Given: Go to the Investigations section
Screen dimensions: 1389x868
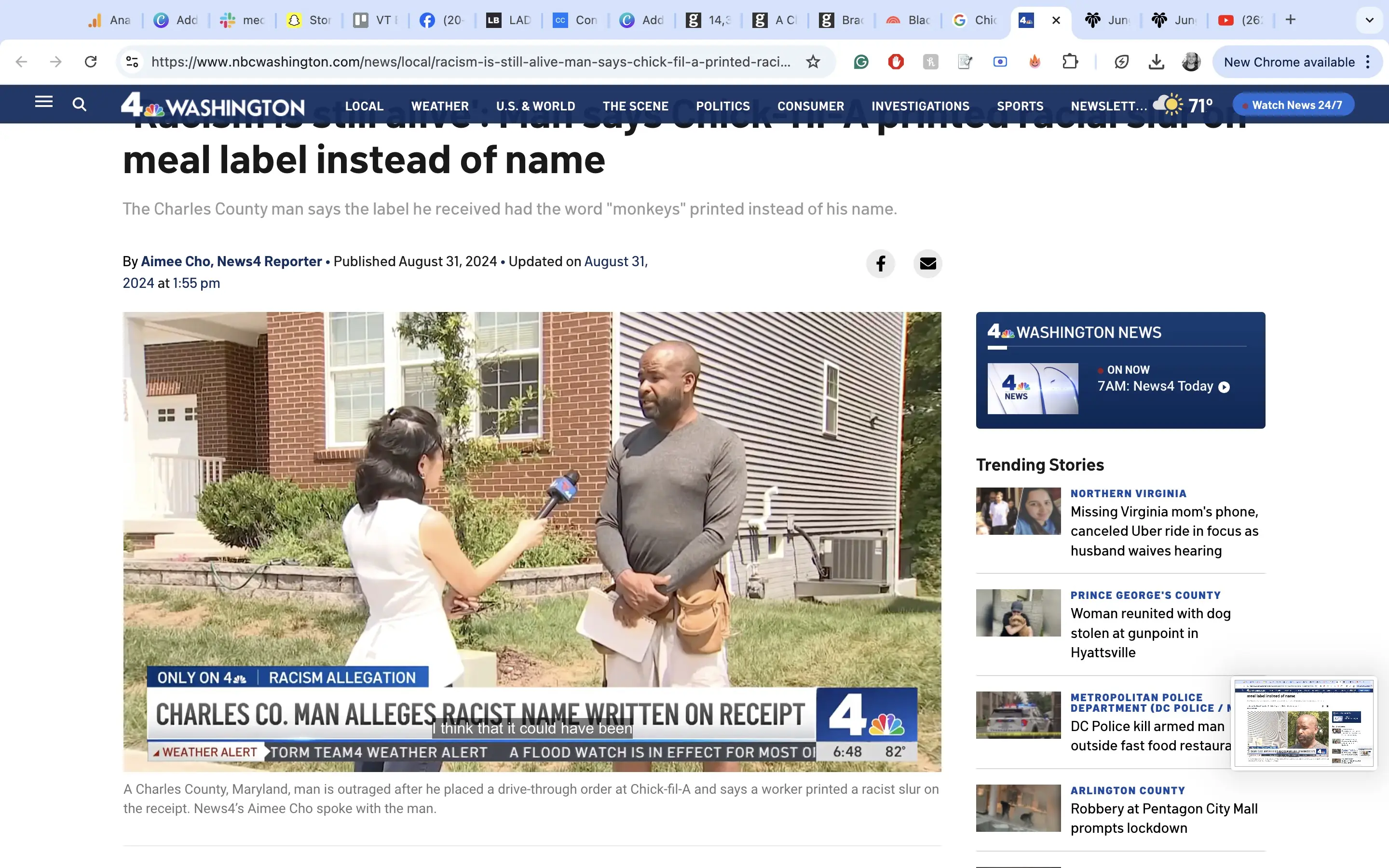Looking at the screenshot, I should tap(920, 106).
